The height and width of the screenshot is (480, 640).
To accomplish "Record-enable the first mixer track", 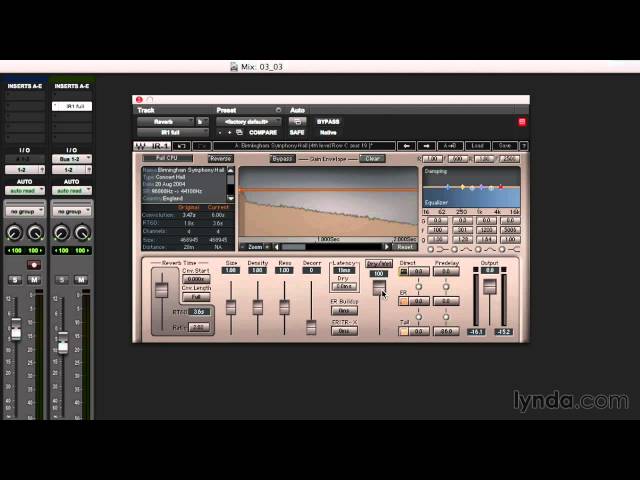I will [34, 265].
